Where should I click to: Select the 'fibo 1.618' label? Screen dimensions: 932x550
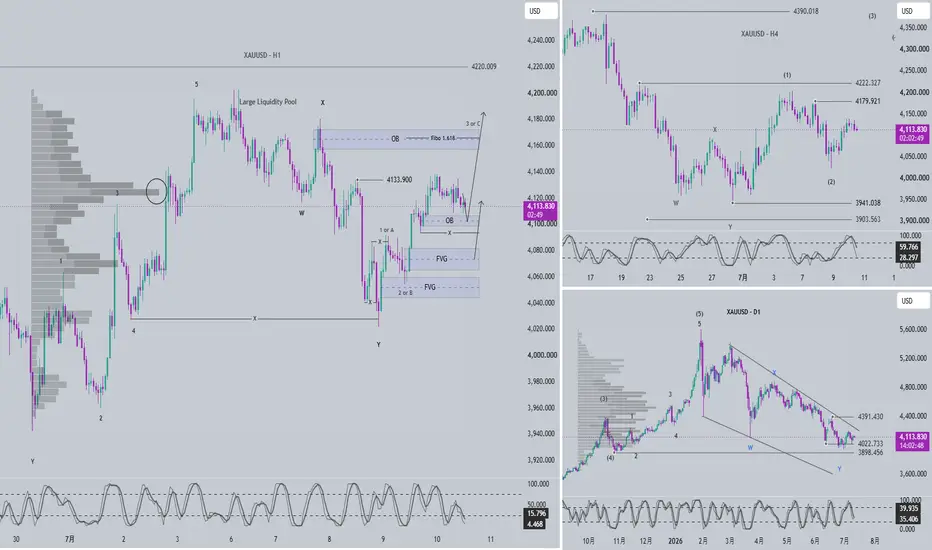tap(443, 138)
